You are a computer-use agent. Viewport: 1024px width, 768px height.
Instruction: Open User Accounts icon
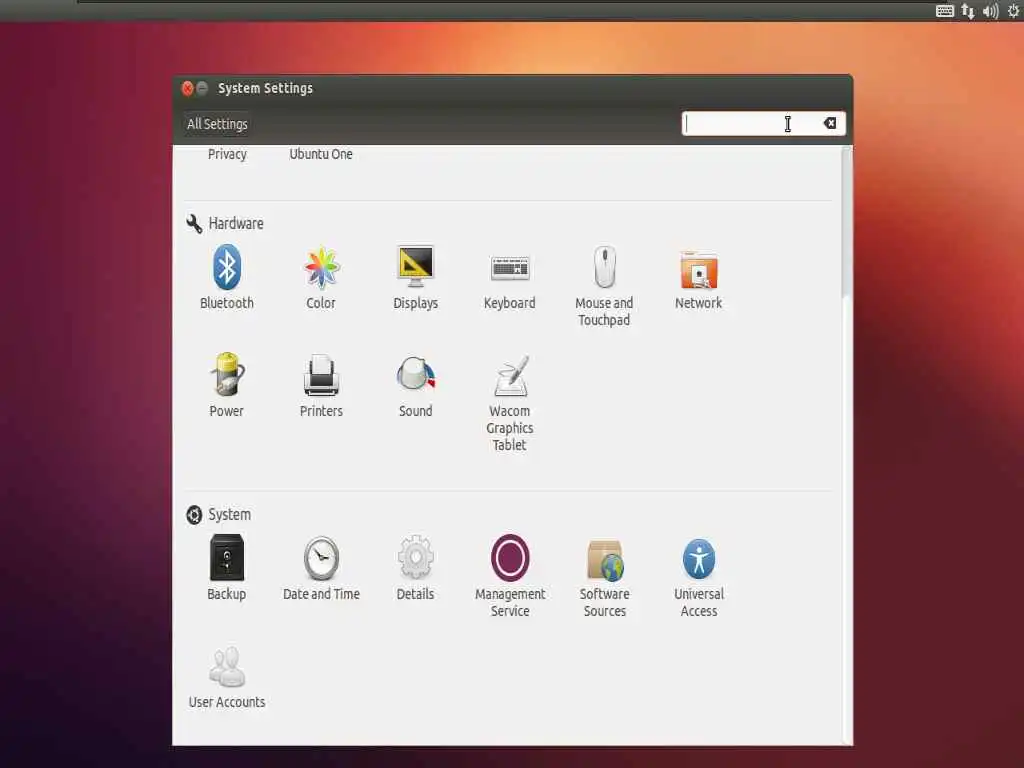[x=227, y=667]
